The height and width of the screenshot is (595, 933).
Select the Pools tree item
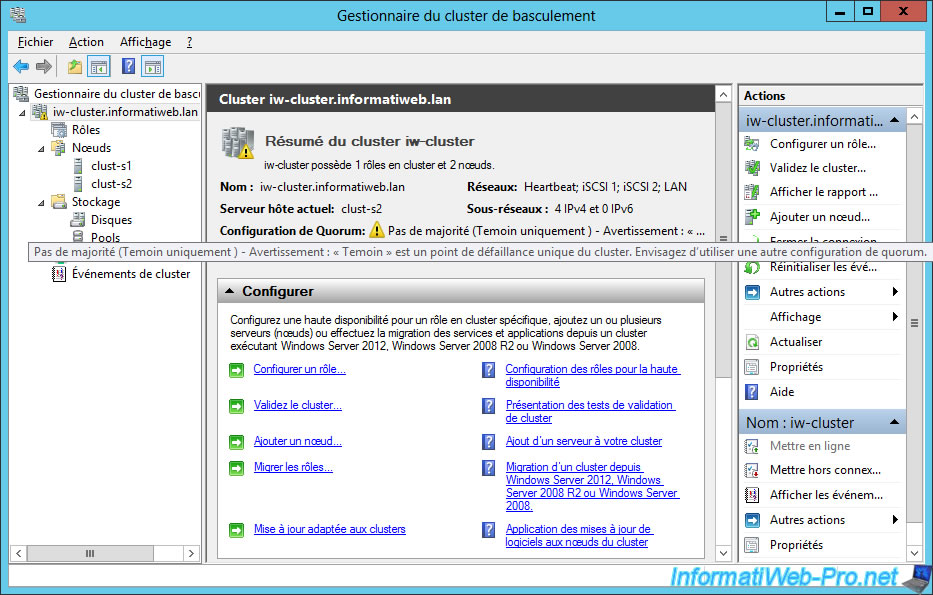pyautogui.click(x=105, y=237)
